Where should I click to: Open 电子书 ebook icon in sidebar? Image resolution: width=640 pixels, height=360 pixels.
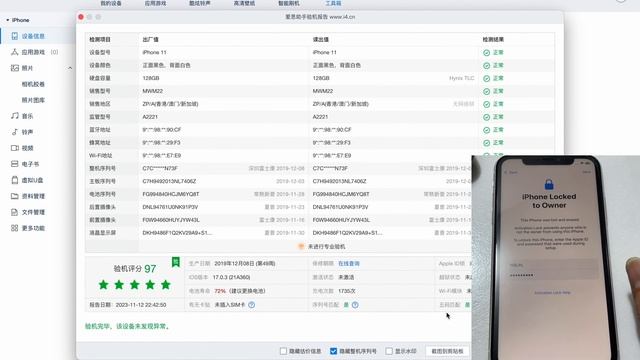tap(15, 164)
